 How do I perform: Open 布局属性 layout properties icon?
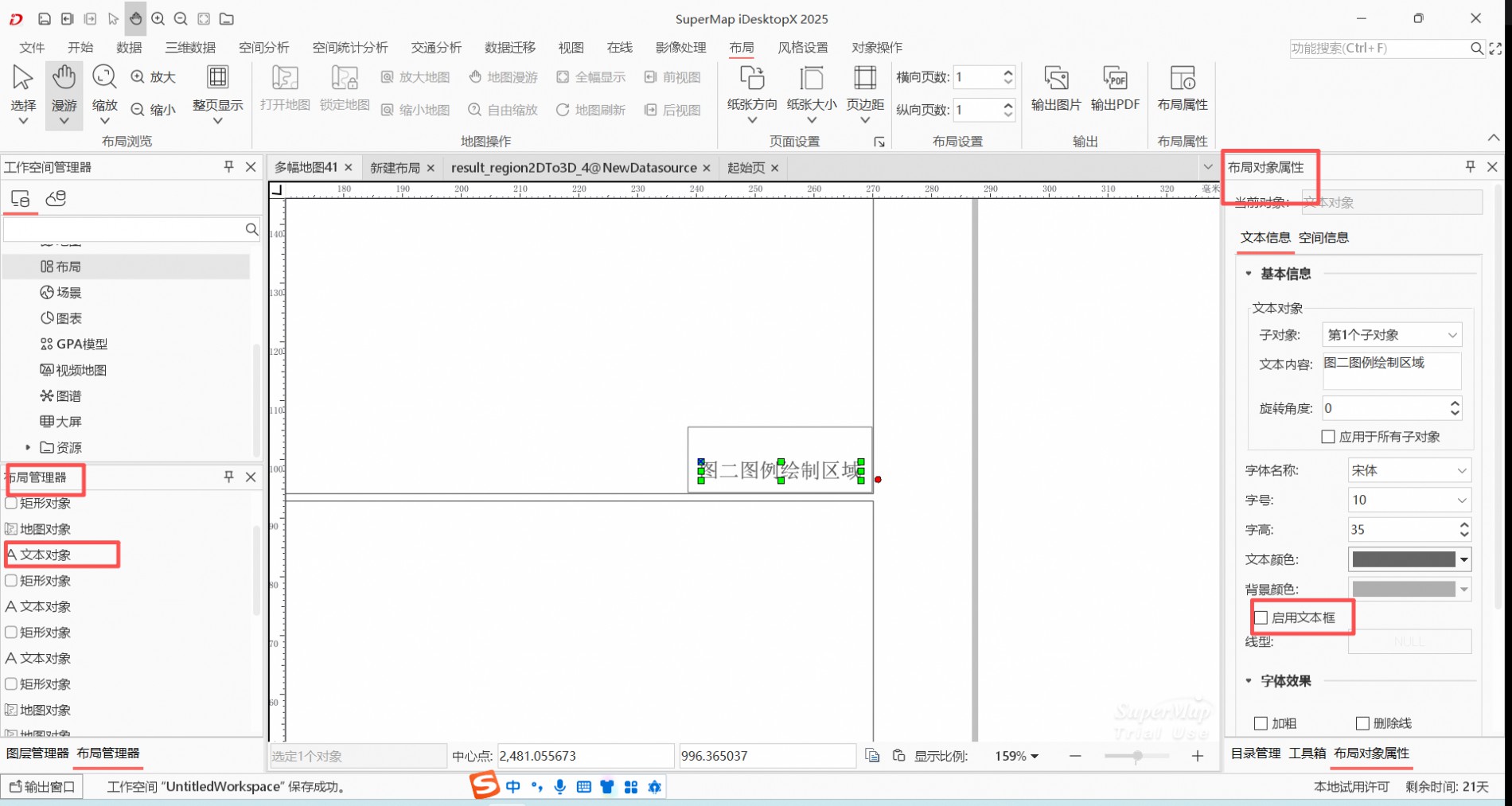point(1182,88)
